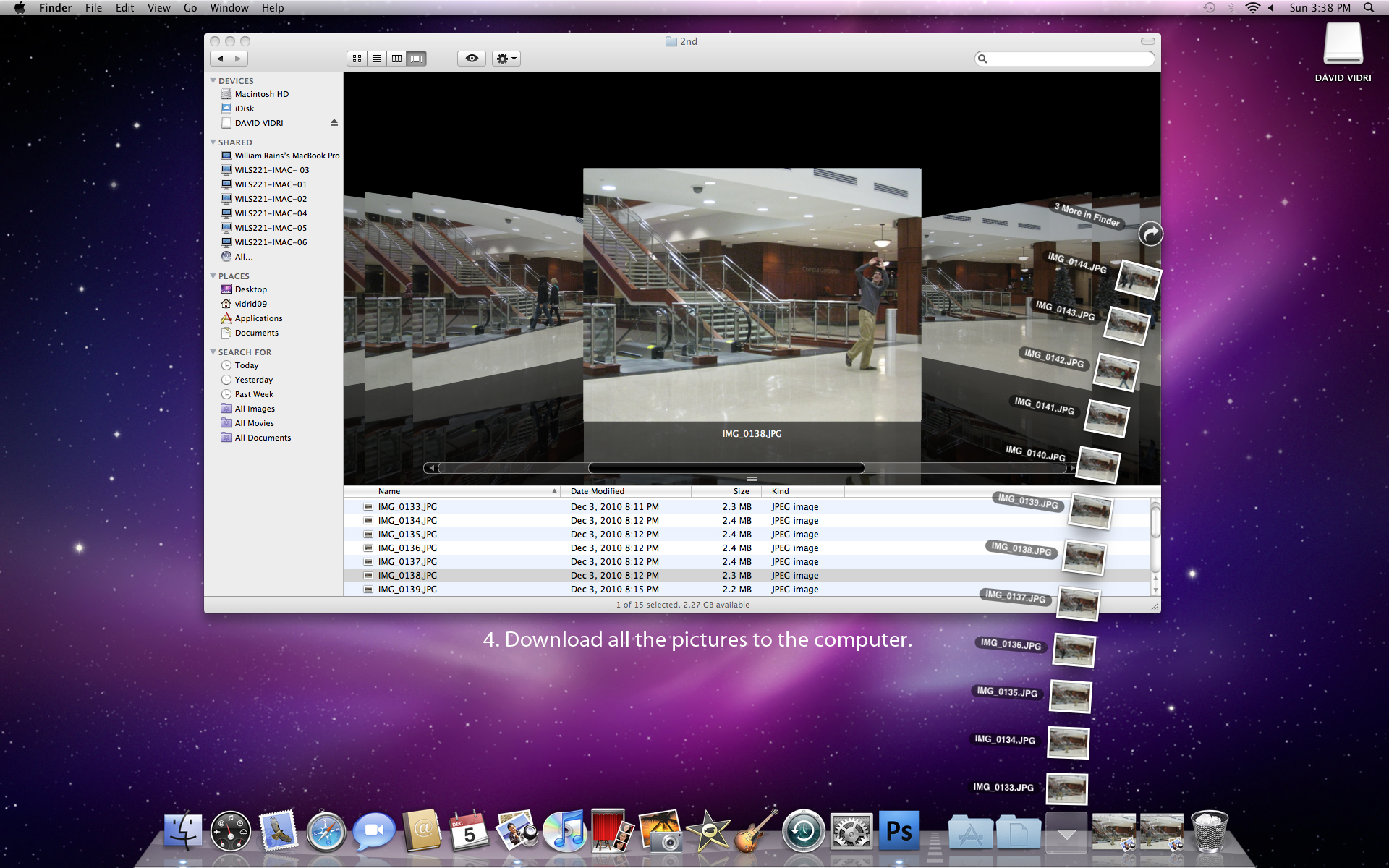
Task: Open iDisk in the sidebar
Action: tap(244, 109)
